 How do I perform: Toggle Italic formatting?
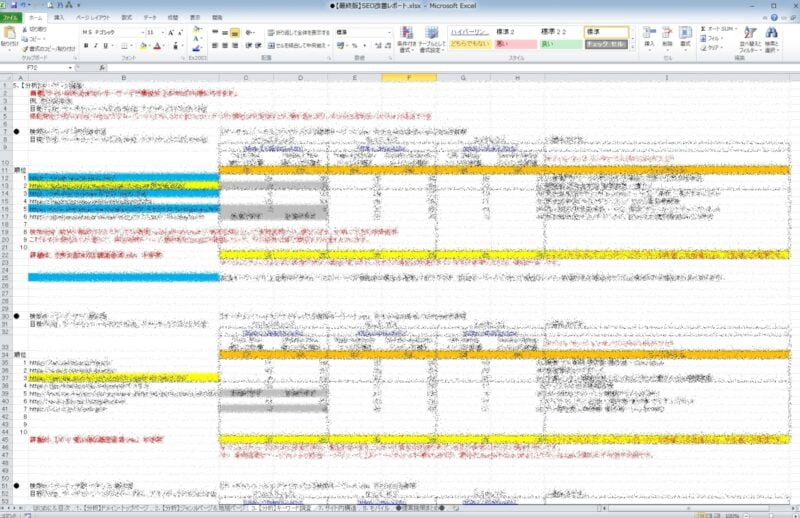tap(95, 46)
